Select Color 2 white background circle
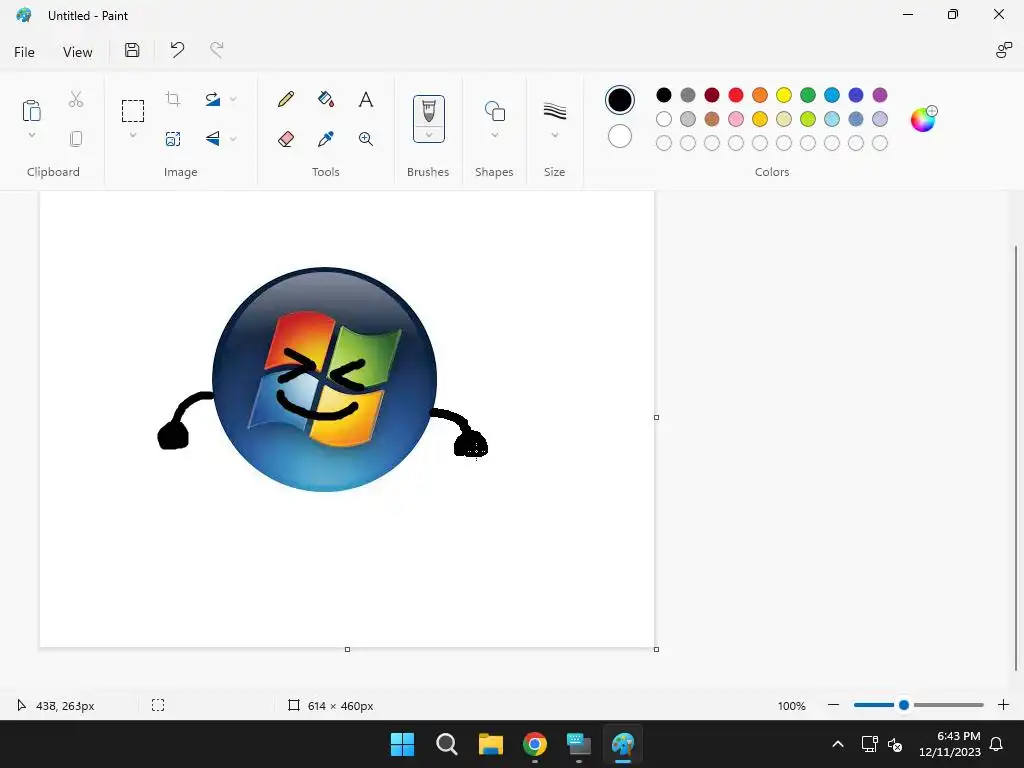Viewport: 1024px width, 768px height. [619, 136]
